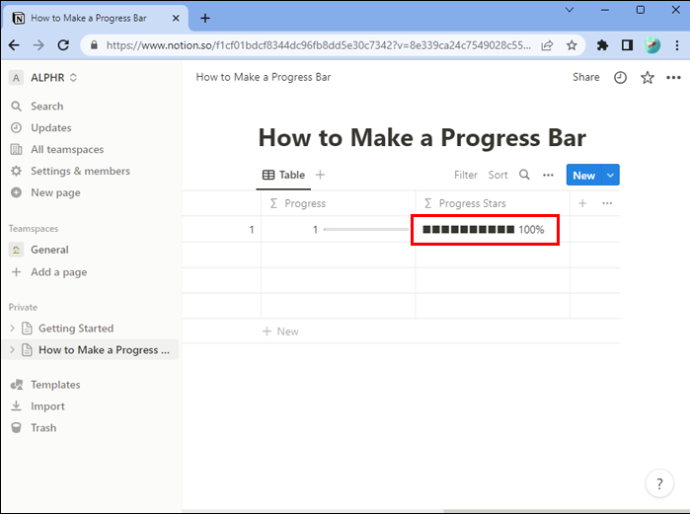690x514 pixels.
Task: Open the Chrome profile avatar
Action: coord(652,45)
